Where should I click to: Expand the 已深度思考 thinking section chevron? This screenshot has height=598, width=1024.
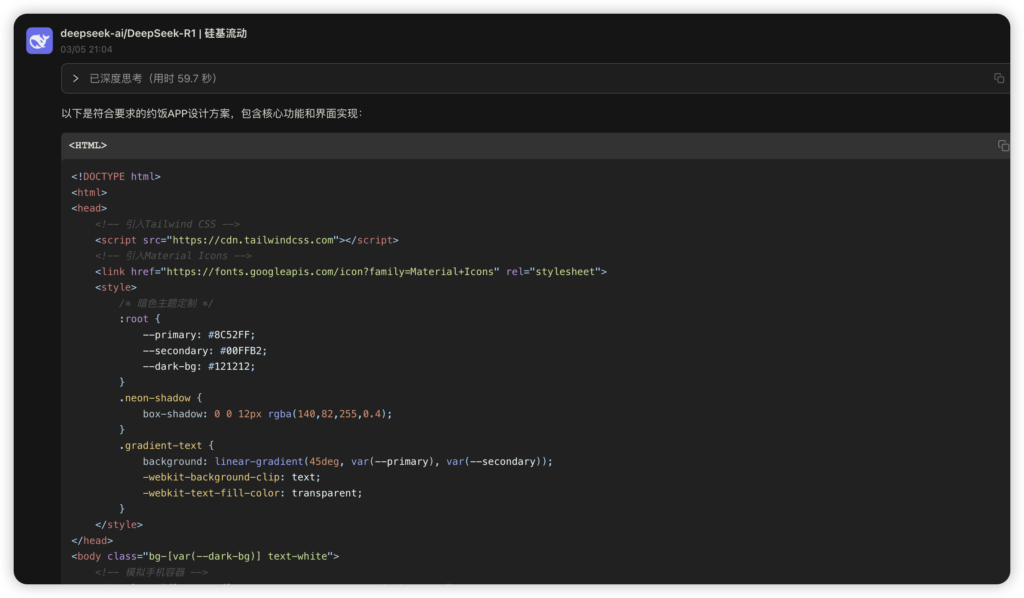[76, 78]
